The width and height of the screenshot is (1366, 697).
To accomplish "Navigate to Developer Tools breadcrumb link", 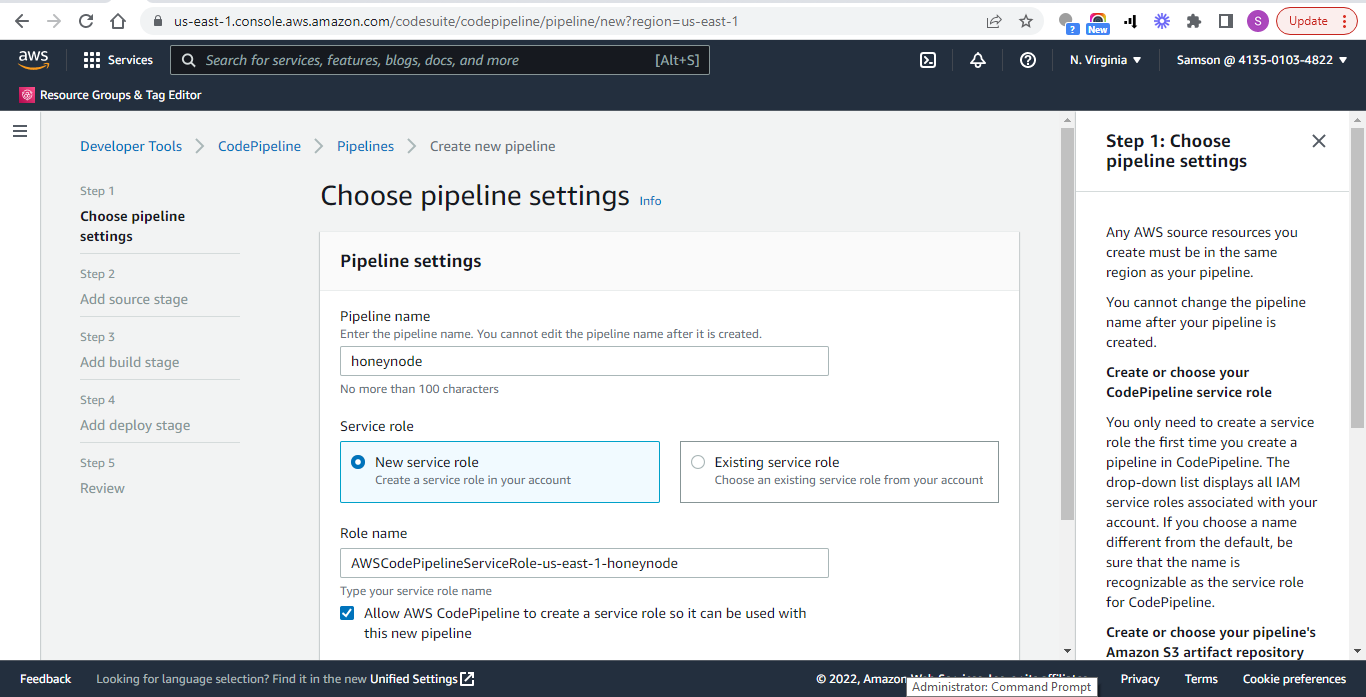I will pos(130,146).
